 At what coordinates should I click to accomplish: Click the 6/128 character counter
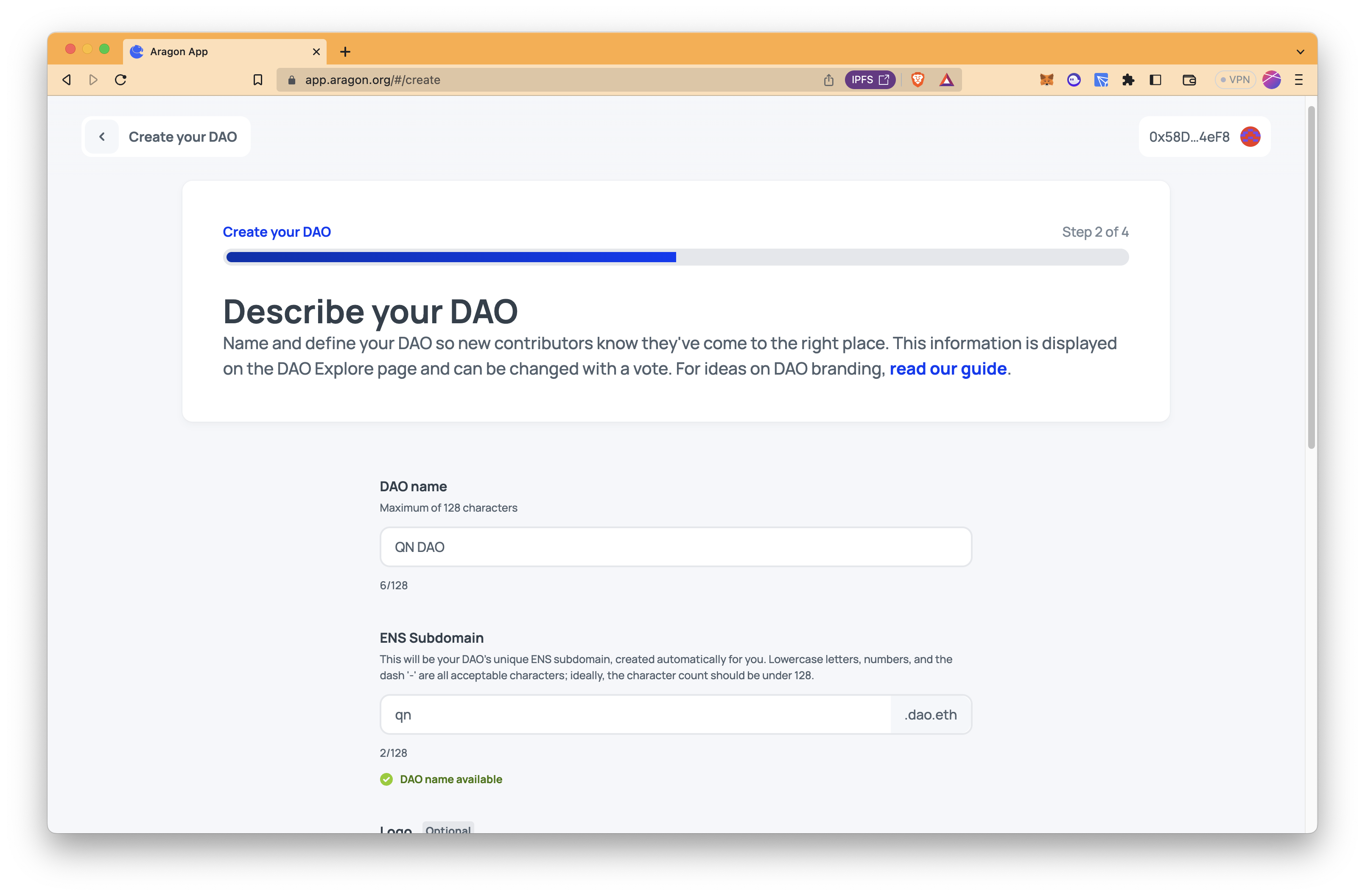click(x=394, y=585)
